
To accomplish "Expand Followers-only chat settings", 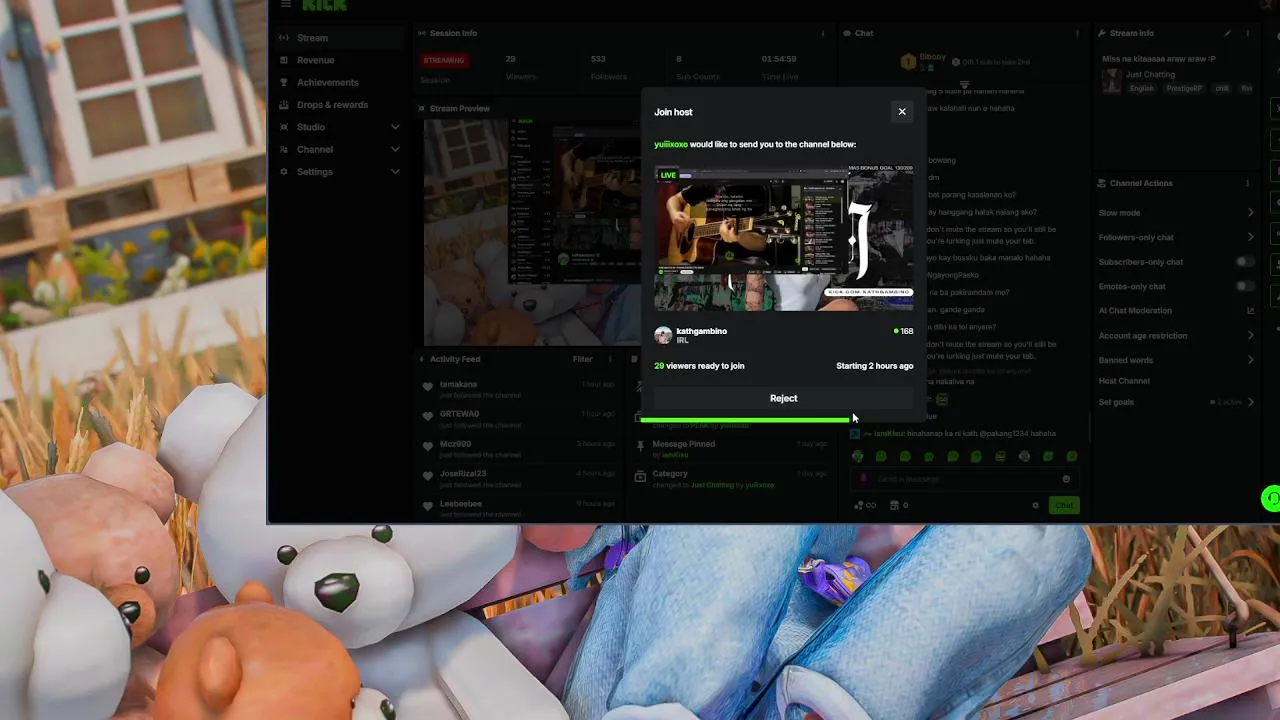I will coord(1177,237).
